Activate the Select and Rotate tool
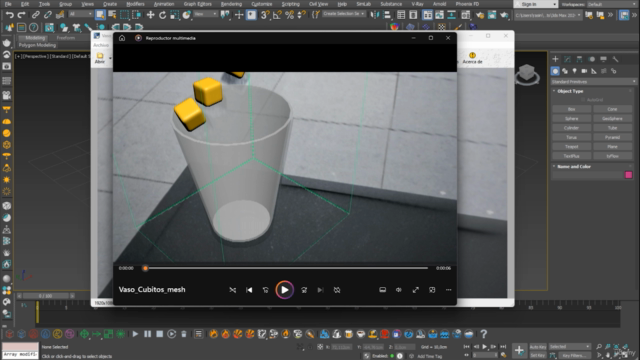640x360 pixels. 162,15
